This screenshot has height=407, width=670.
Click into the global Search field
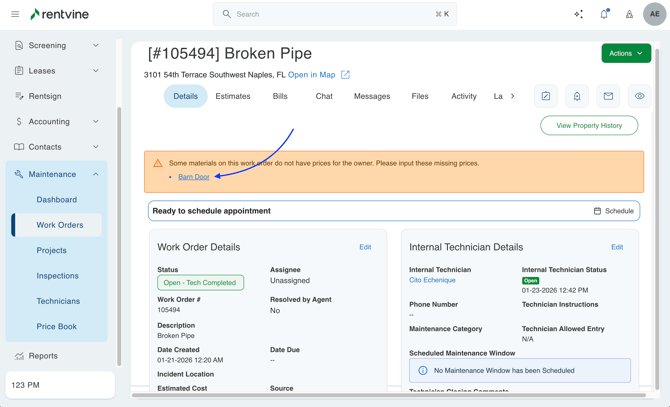pos(320,14)
